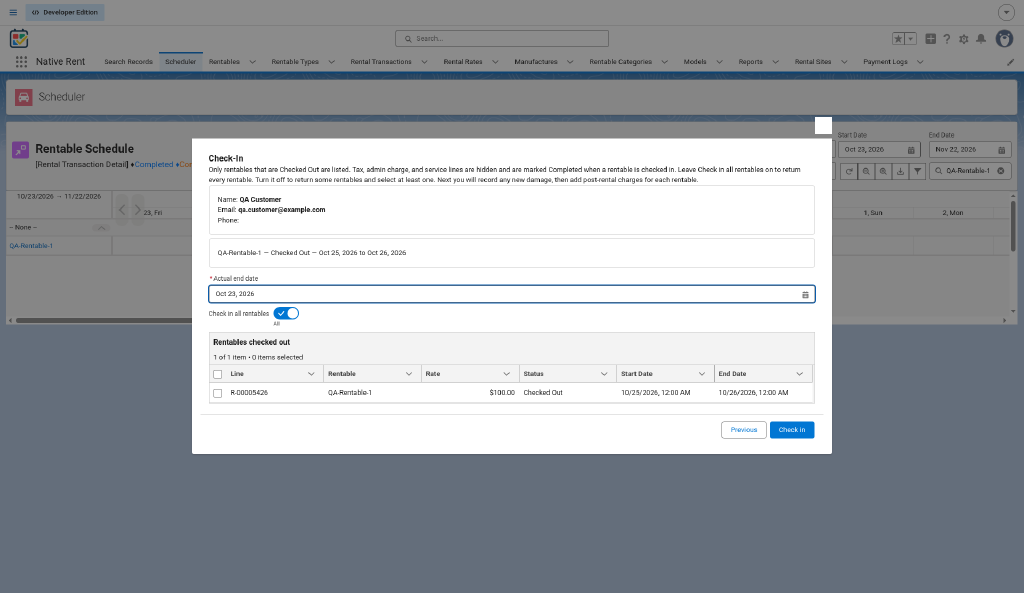Toggle Check in all rentables switch
This screenshot has height=593, width=1024.
[286, 313]
